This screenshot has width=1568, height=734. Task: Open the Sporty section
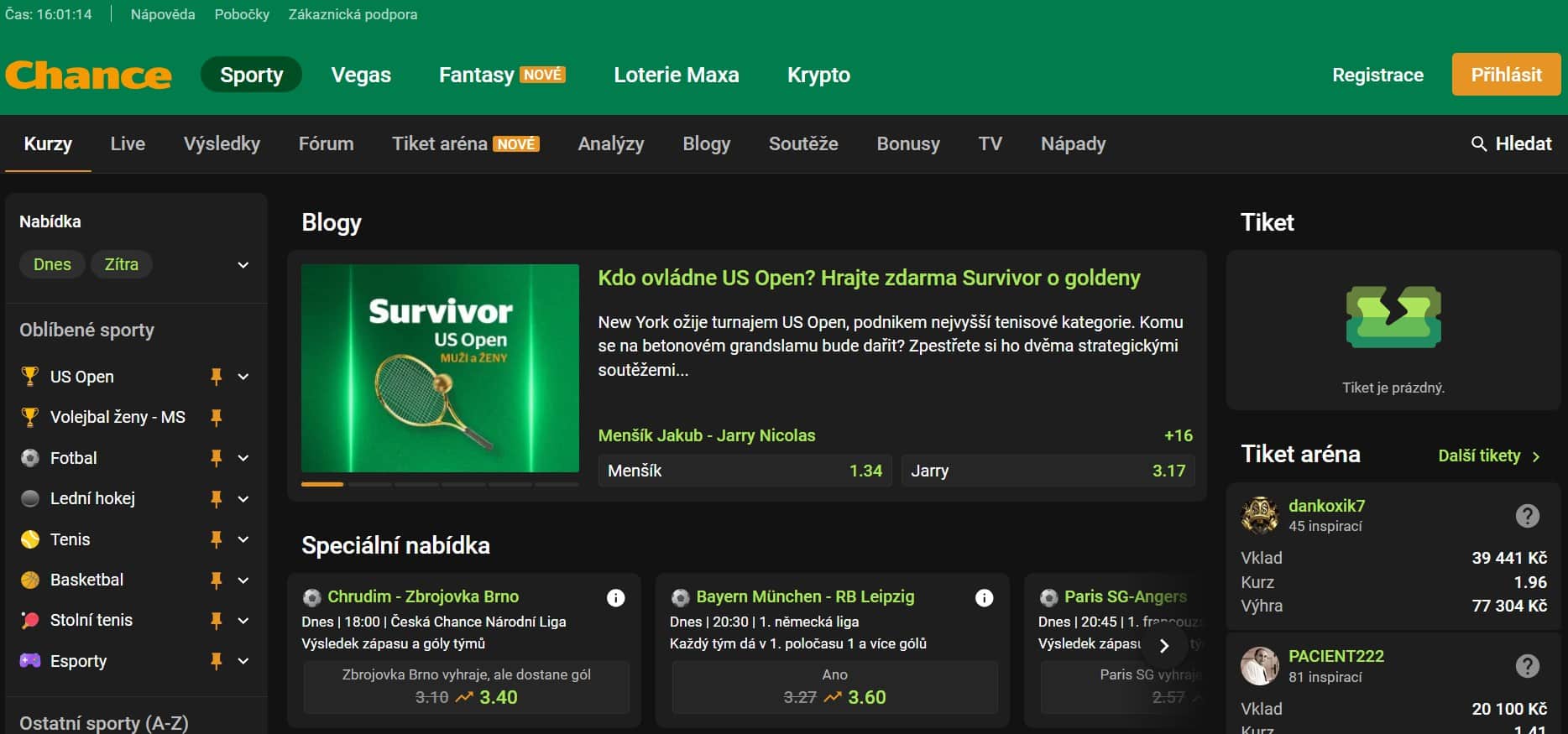coord(251,75)
